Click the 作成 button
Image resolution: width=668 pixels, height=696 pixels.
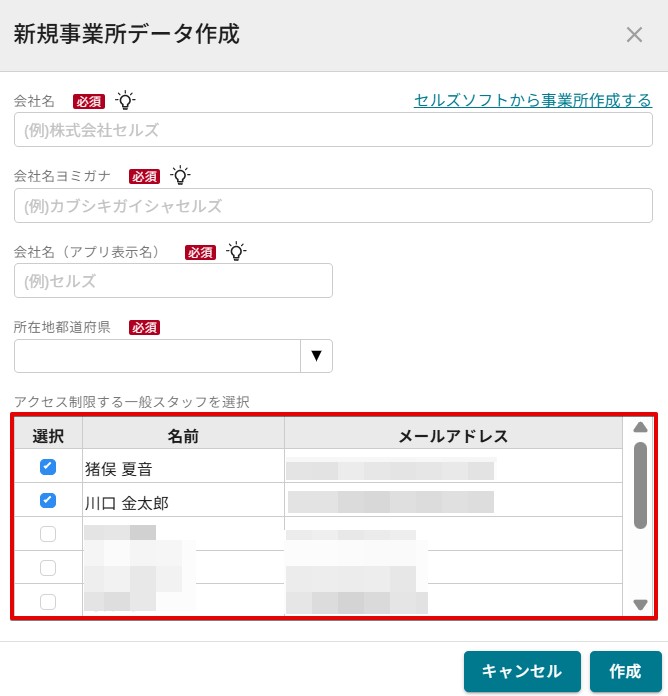coord(625,671)
